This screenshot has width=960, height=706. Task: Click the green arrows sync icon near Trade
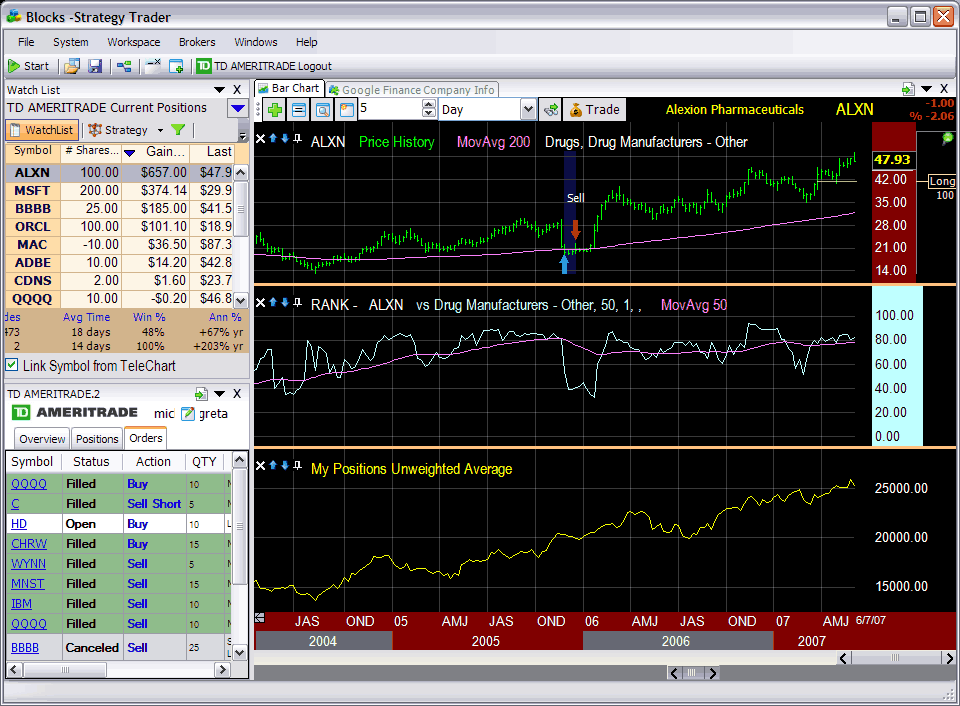[x=551, y=110]
